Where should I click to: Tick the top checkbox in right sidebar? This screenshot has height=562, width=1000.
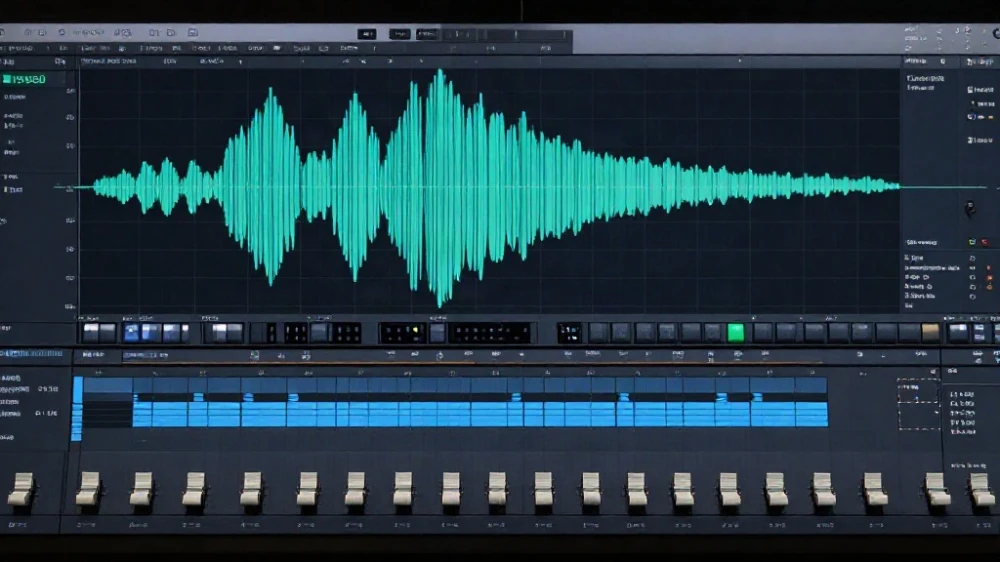[971, 90]
